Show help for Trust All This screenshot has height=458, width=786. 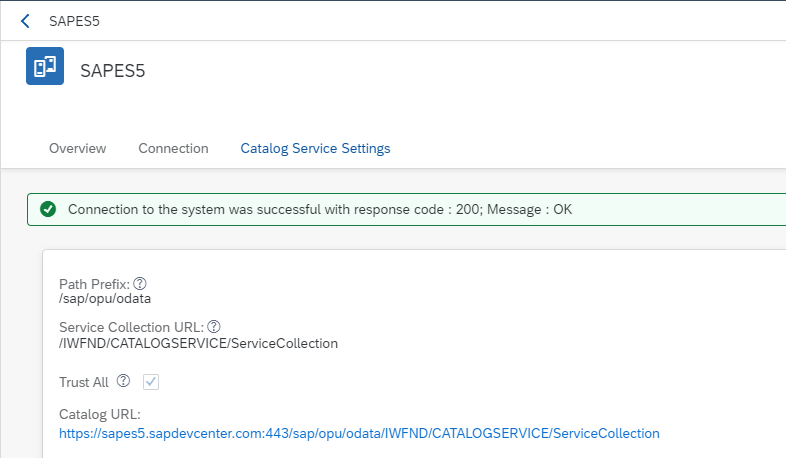(124, 381)
